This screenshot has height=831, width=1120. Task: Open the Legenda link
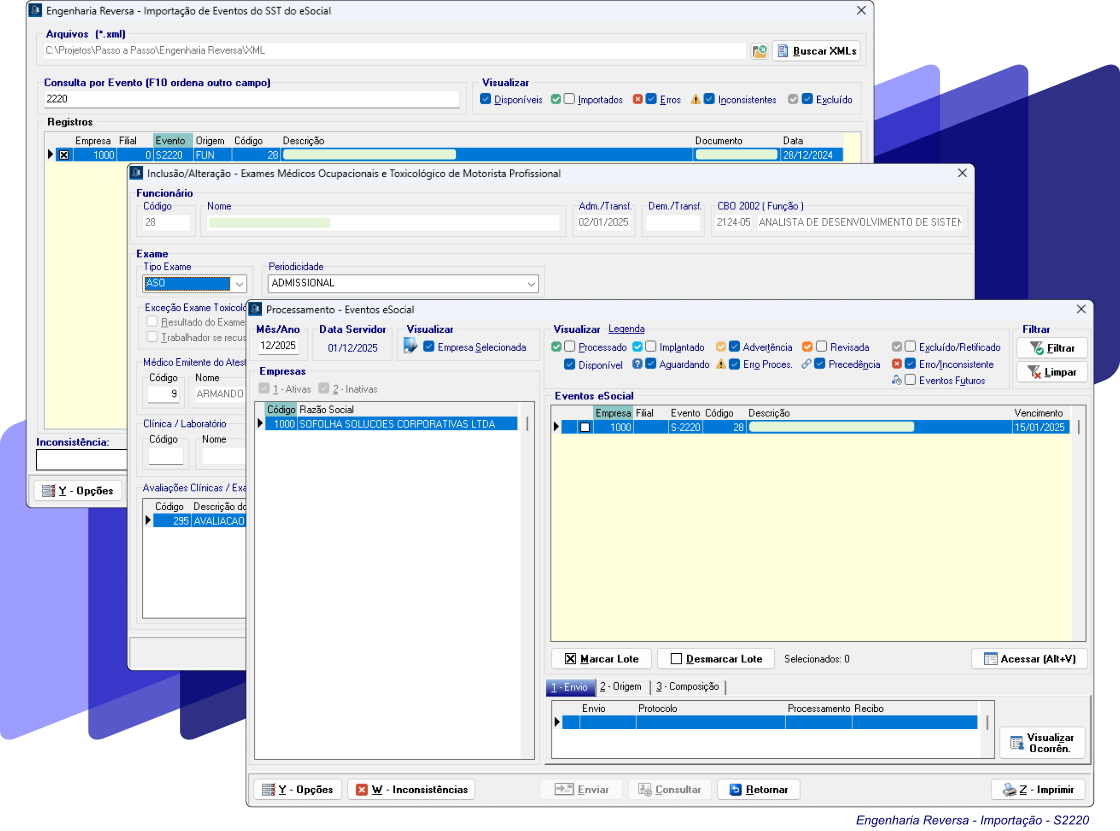[626, 329]
